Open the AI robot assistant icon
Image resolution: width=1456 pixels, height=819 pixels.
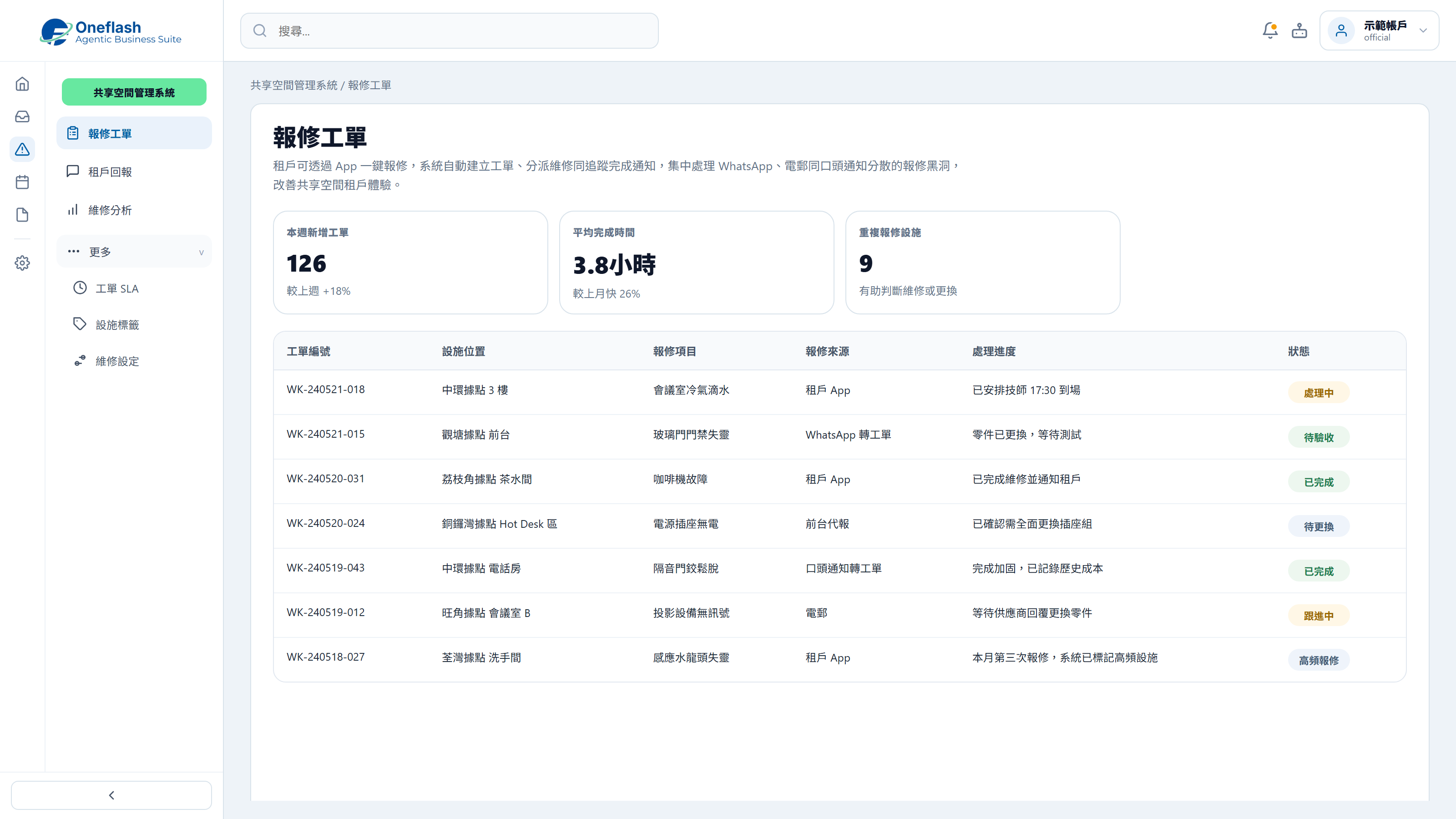pos(1299,30)
